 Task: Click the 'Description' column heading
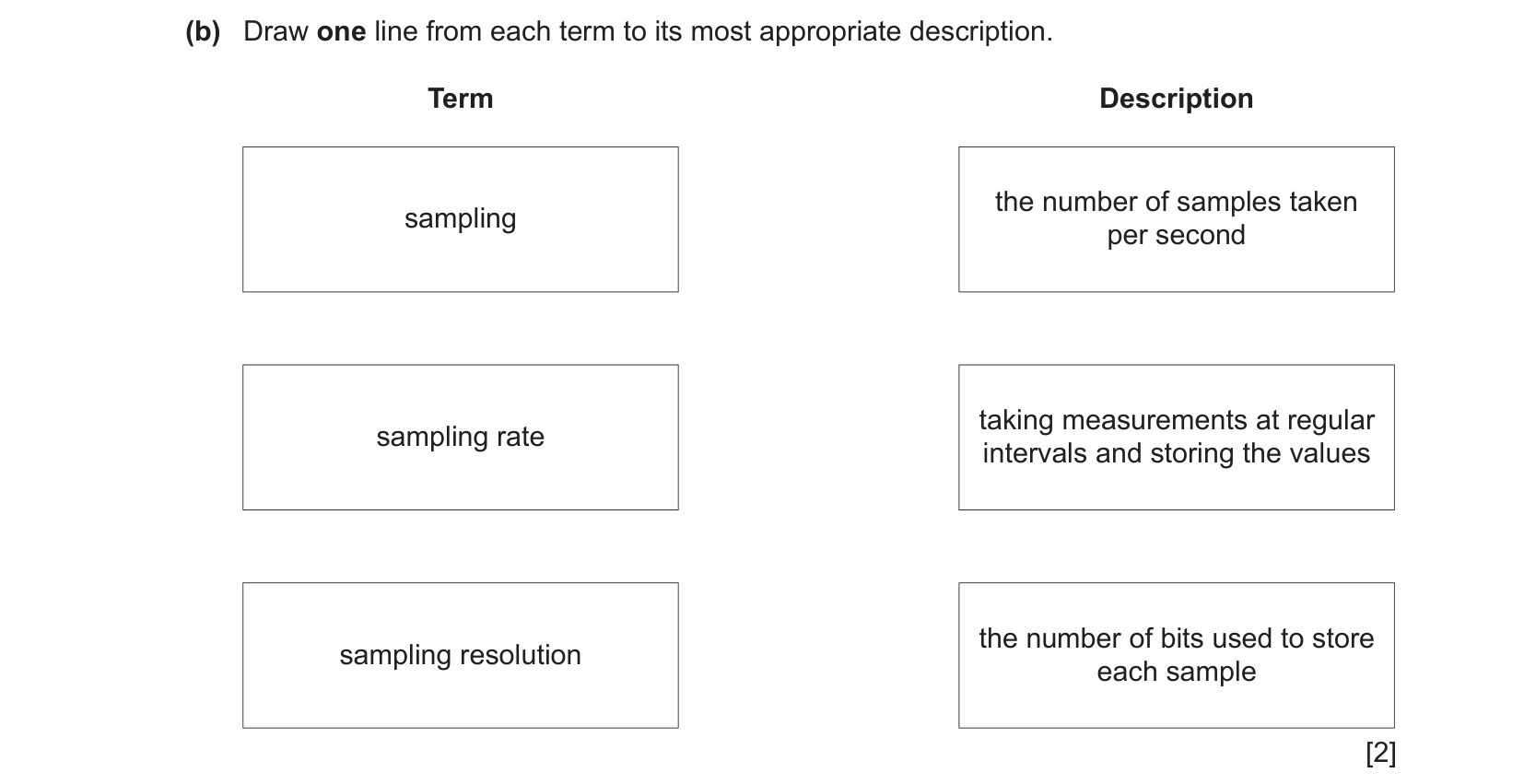1176,99
